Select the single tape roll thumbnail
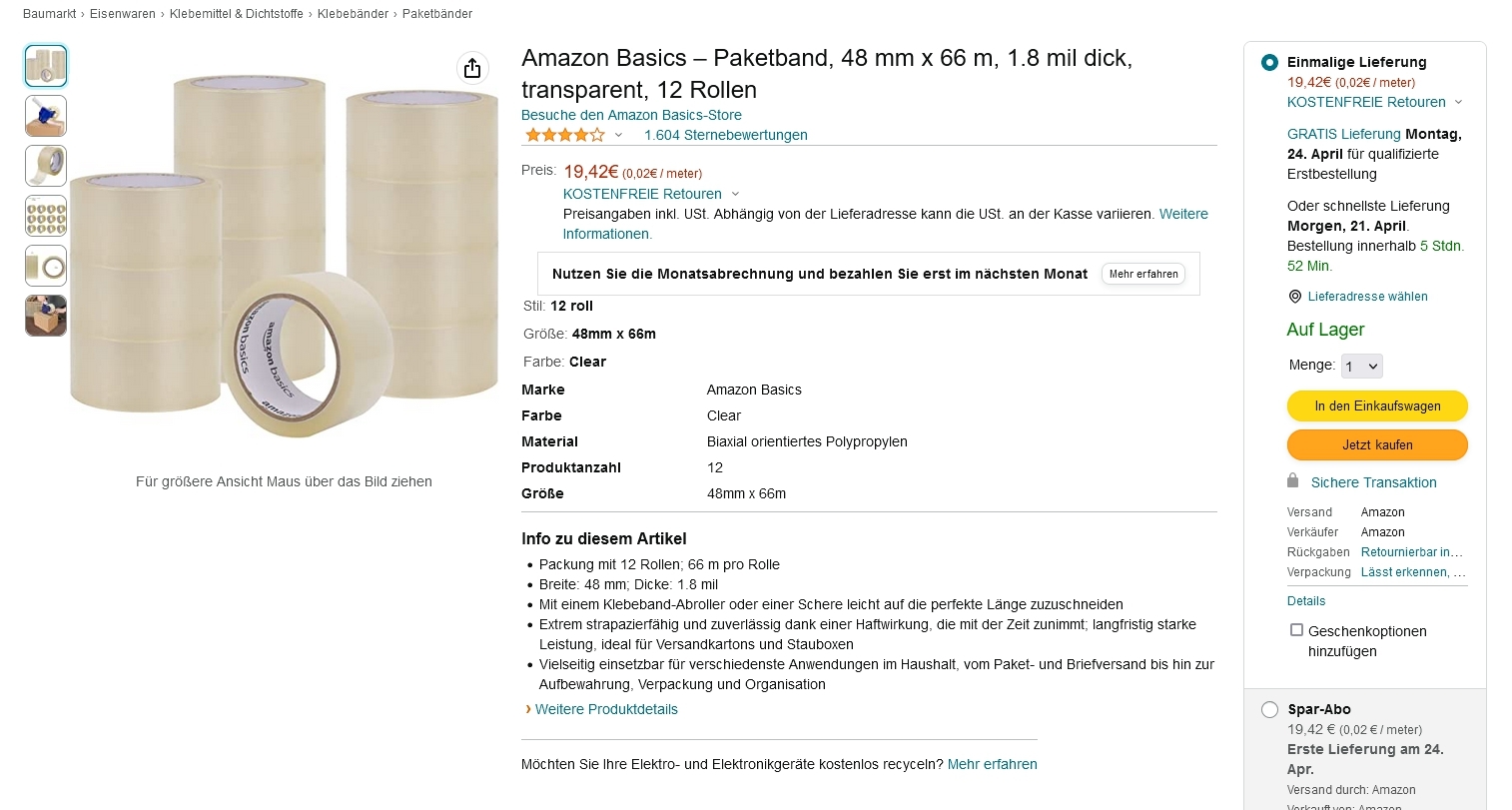 click(x=46, y=166)
